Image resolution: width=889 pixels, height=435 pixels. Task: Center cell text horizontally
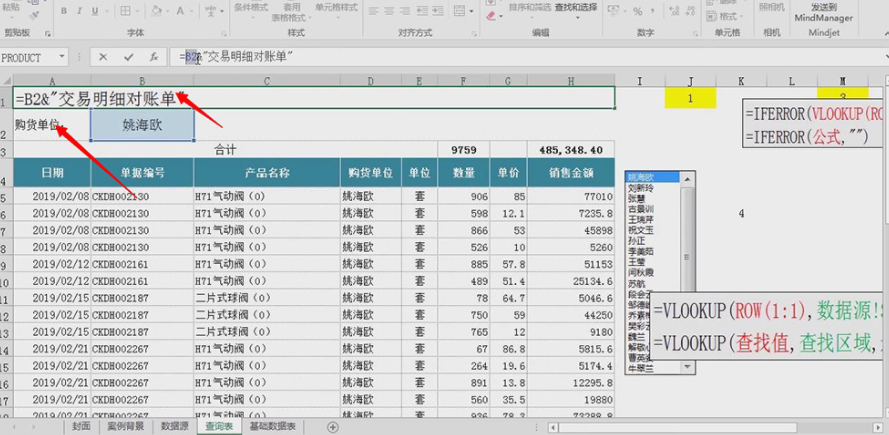pyautogui.click(x=389, y=11)
